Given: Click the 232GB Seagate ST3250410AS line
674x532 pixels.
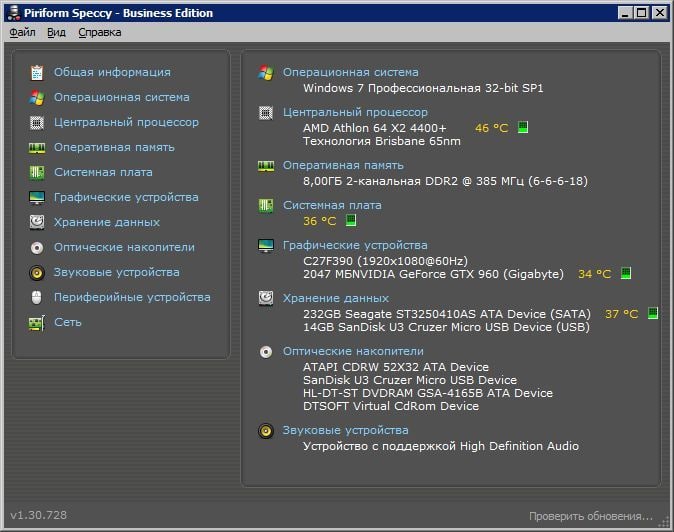Looking at the screenshot, I should tap(447, 314).
